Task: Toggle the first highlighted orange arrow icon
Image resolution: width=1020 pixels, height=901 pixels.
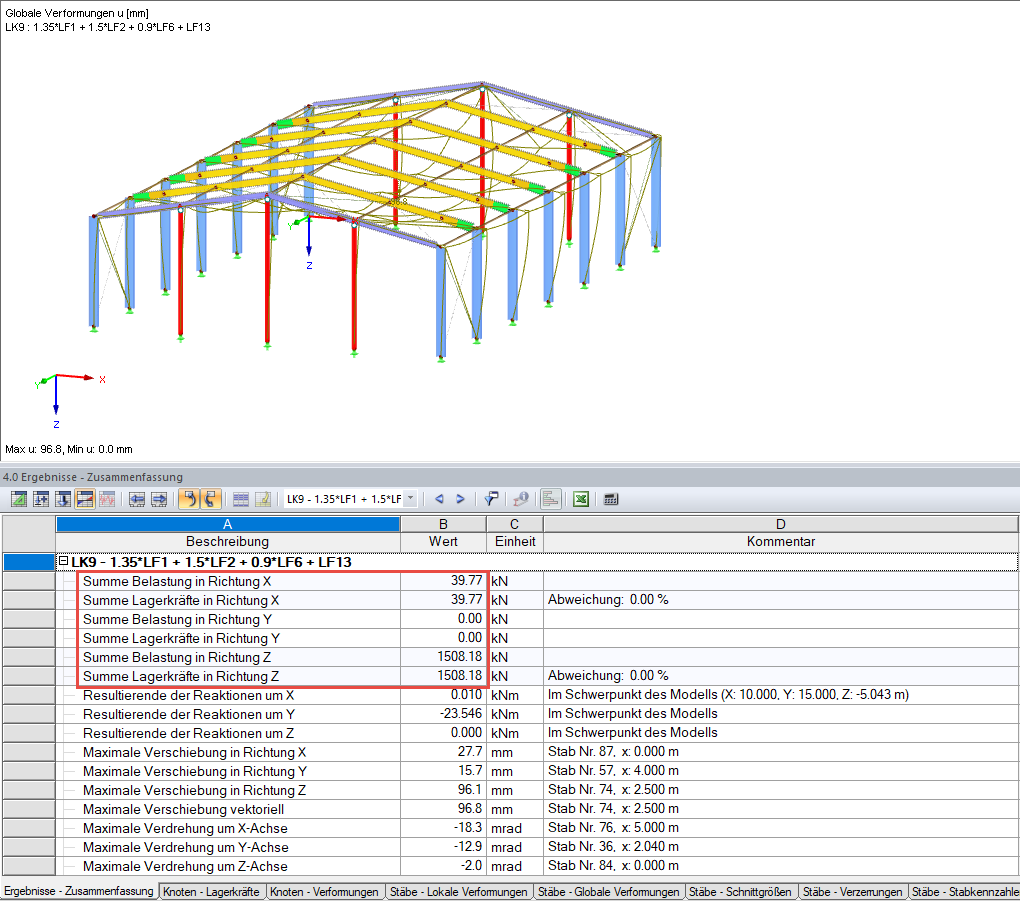Action: tap(189, 499)
